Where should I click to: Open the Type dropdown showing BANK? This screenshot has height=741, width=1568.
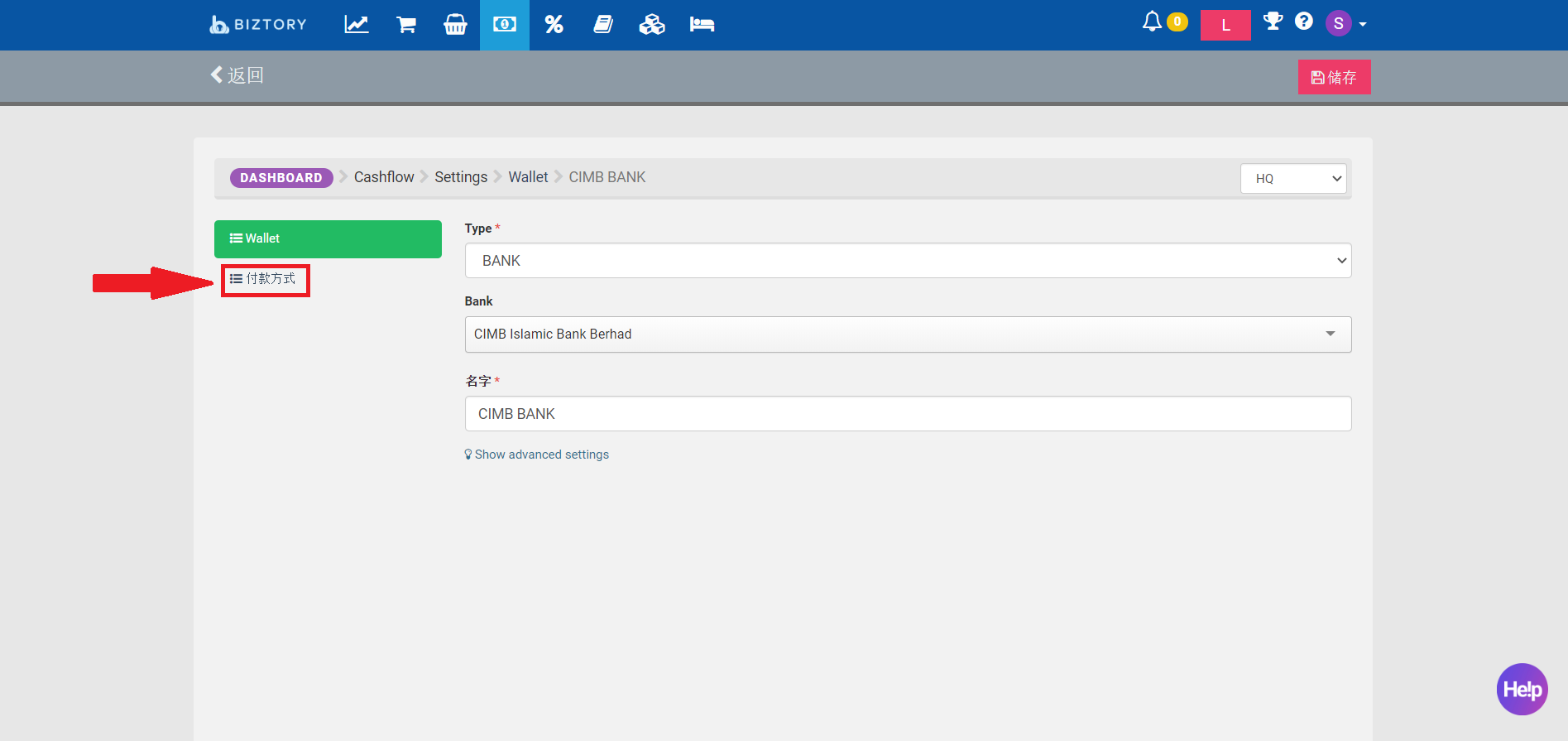click(x=908, y=261)
